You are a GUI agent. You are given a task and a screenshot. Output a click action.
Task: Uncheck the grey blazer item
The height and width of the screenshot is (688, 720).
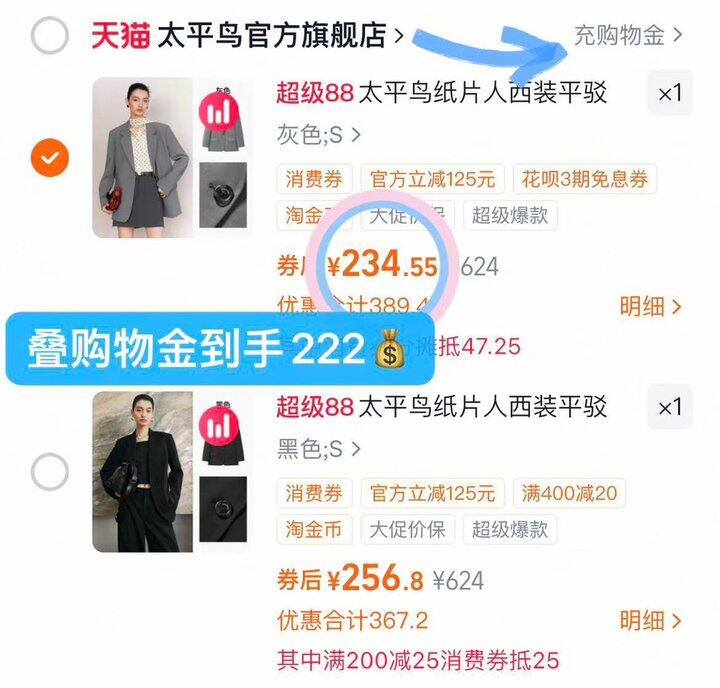[50, 158]
